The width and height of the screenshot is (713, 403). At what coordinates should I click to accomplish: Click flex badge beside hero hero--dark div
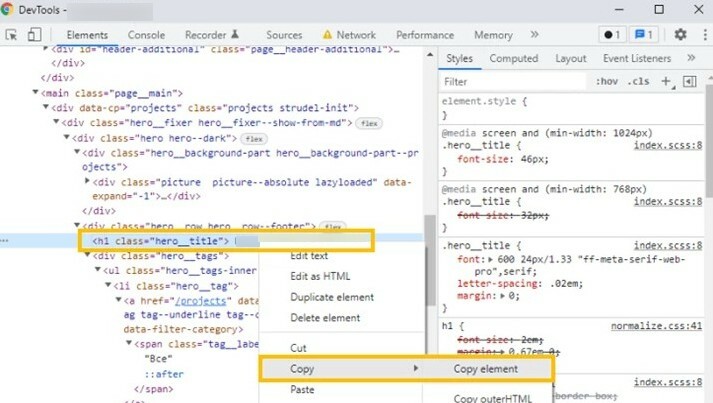coord(254,139)
